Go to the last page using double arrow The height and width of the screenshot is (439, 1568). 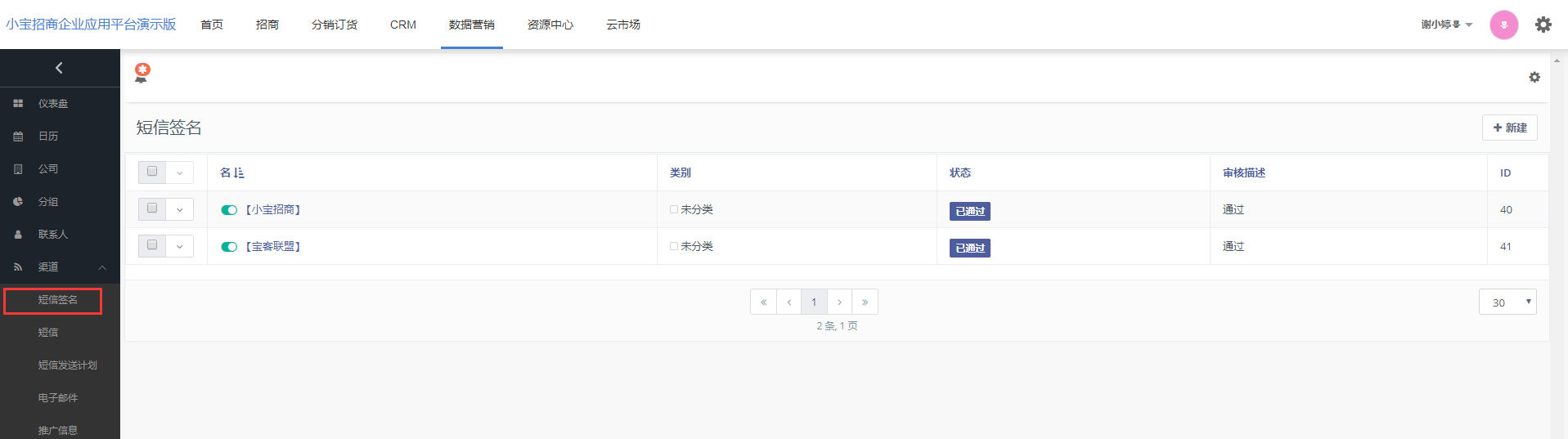[x=865, y=302]
